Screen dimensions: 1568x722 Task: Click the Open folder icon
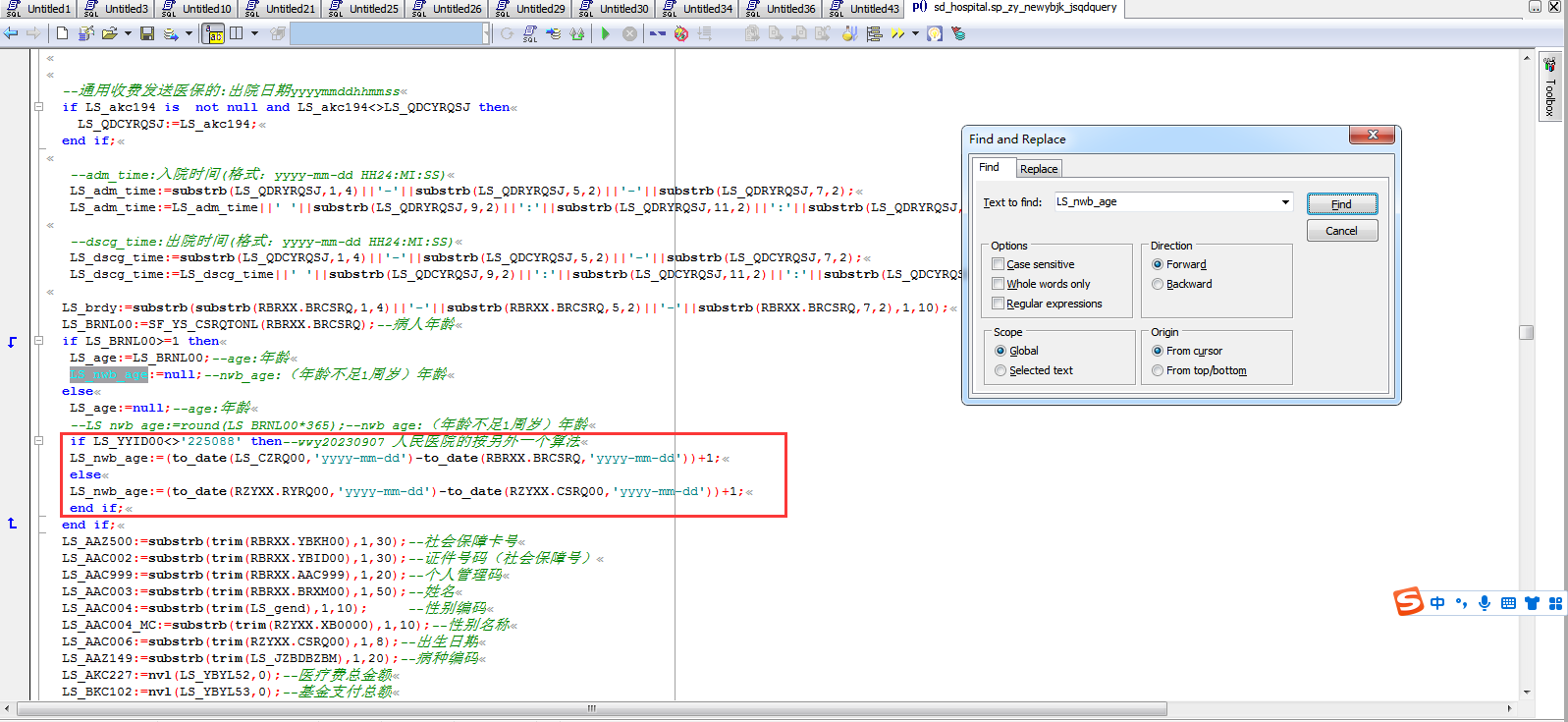click(109, 33)
